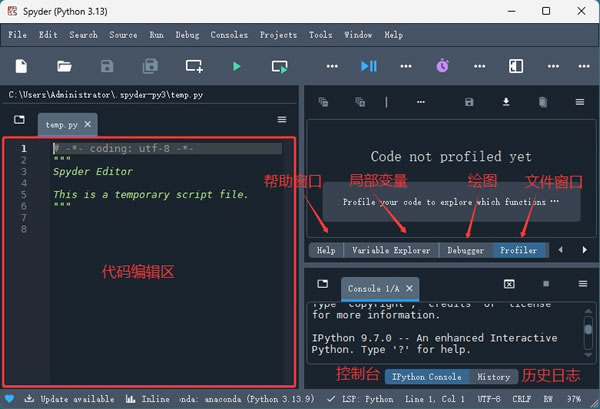Close the temp.py editor tab
Viewport: 600px width, 409px height.
[88, 124]
